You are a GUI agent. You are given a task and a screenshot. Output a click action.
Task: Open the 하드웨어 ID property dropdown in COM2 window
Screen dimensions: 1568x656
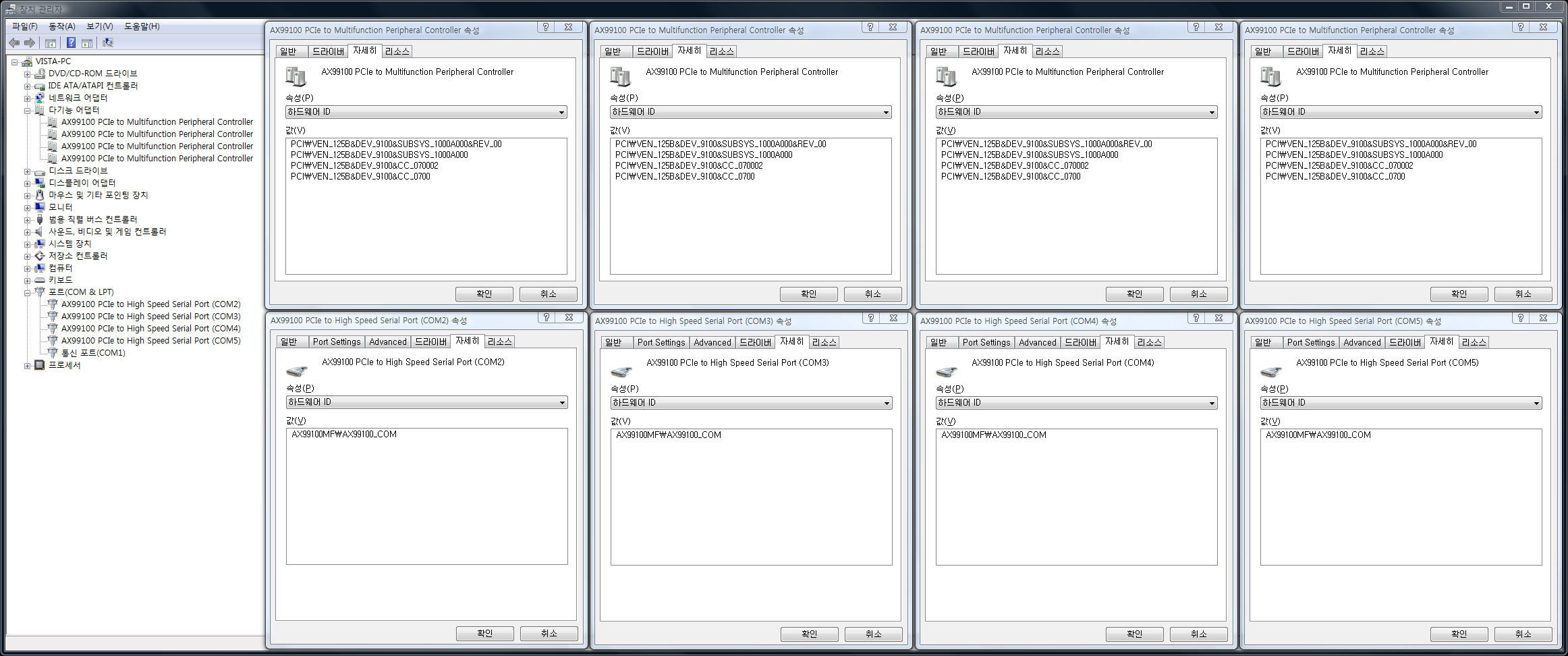(x=426, y=402)
